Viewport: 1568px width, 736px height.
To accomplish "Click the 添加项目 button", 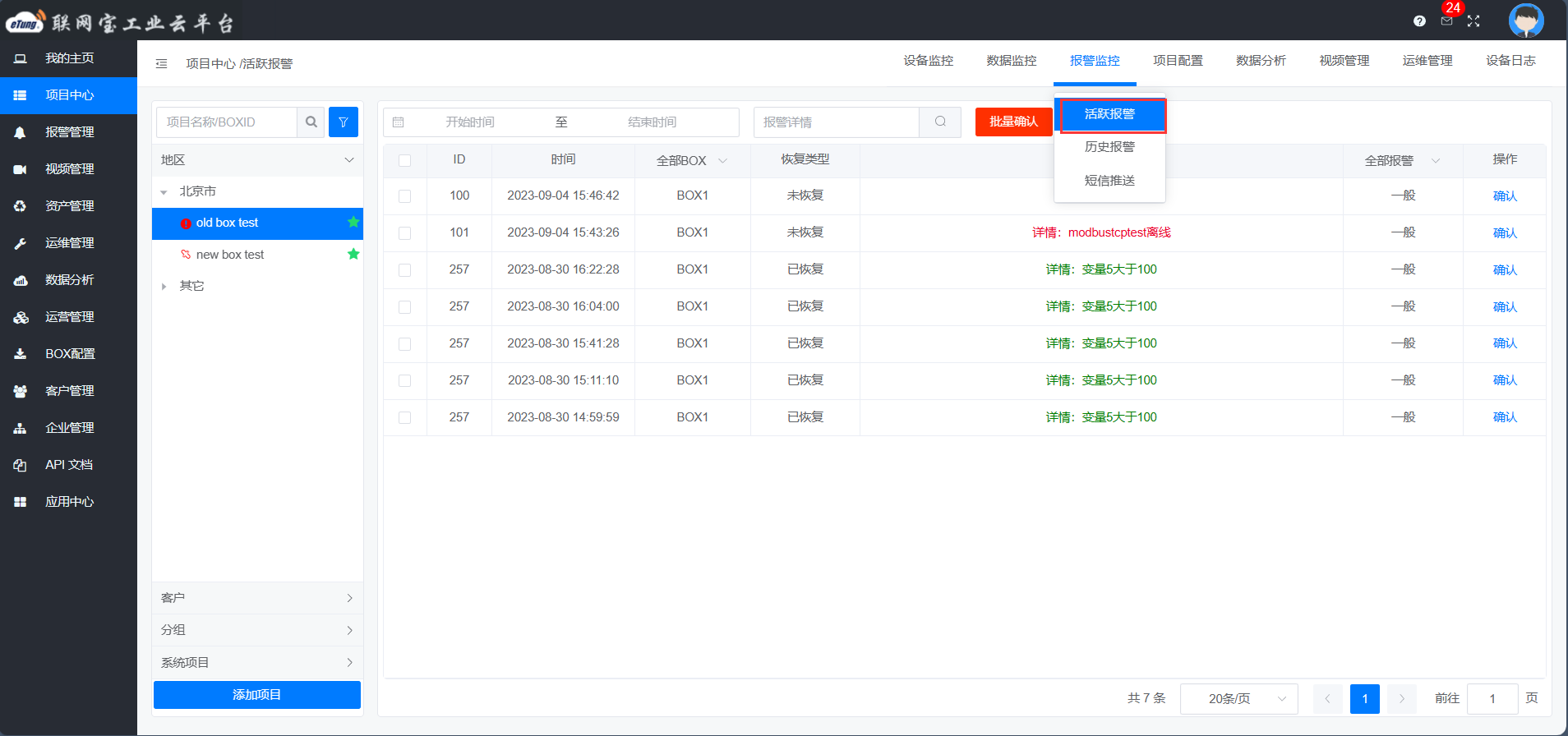I will [x=257, y=695].
